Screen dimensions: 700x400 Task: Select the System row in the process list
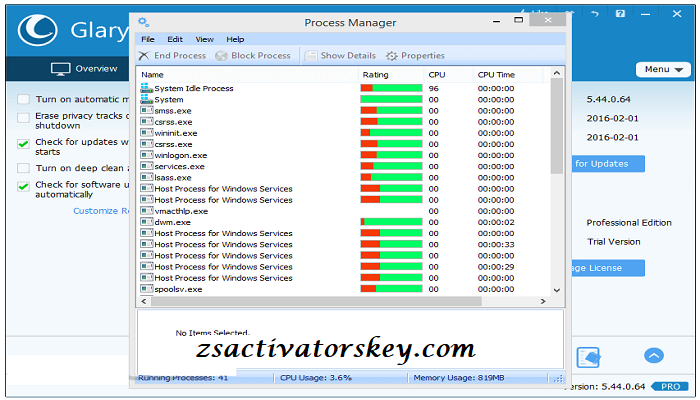point(344,99)
